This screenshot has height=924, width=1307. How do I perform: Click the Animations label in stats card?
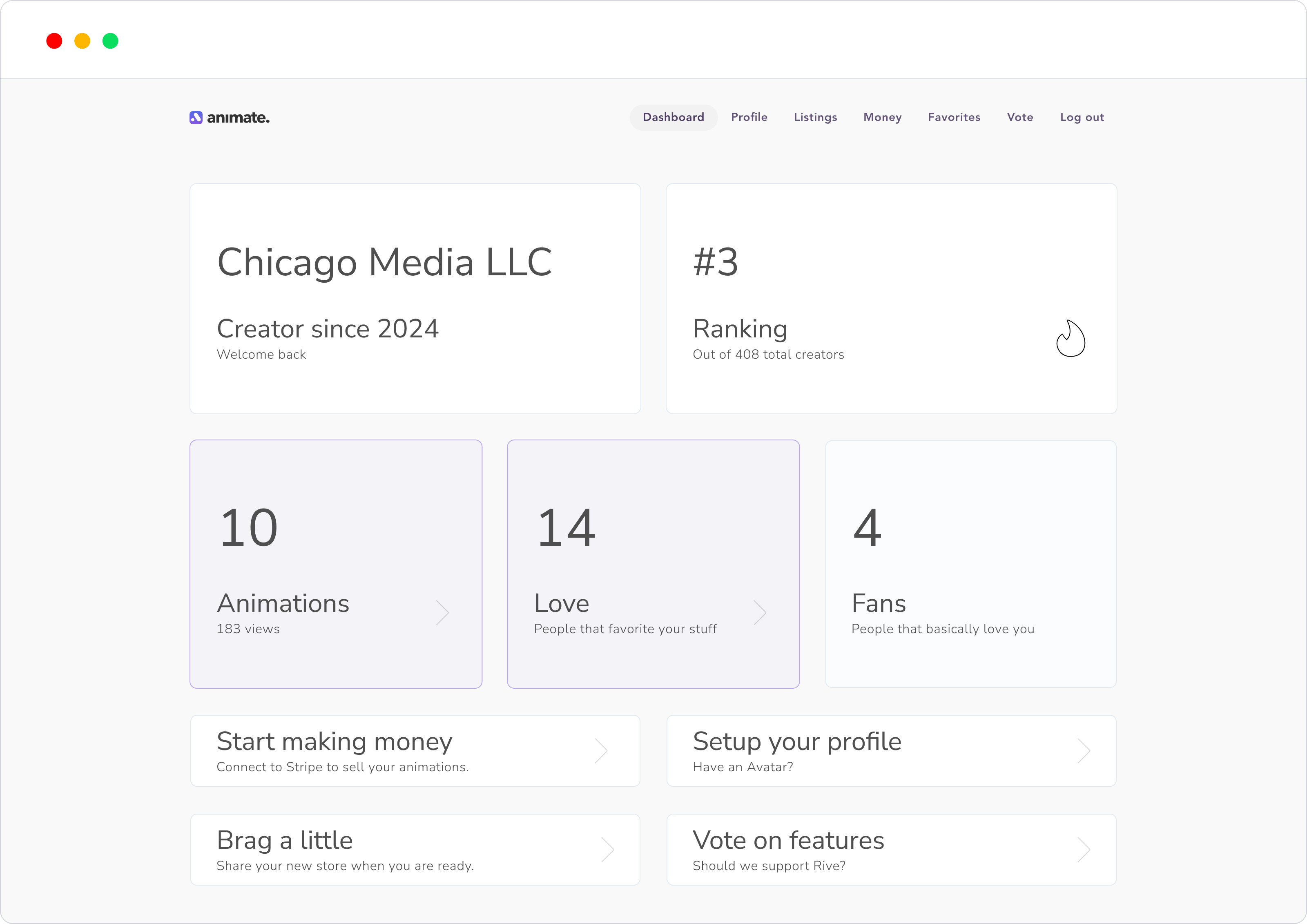[x=283, y=603]
